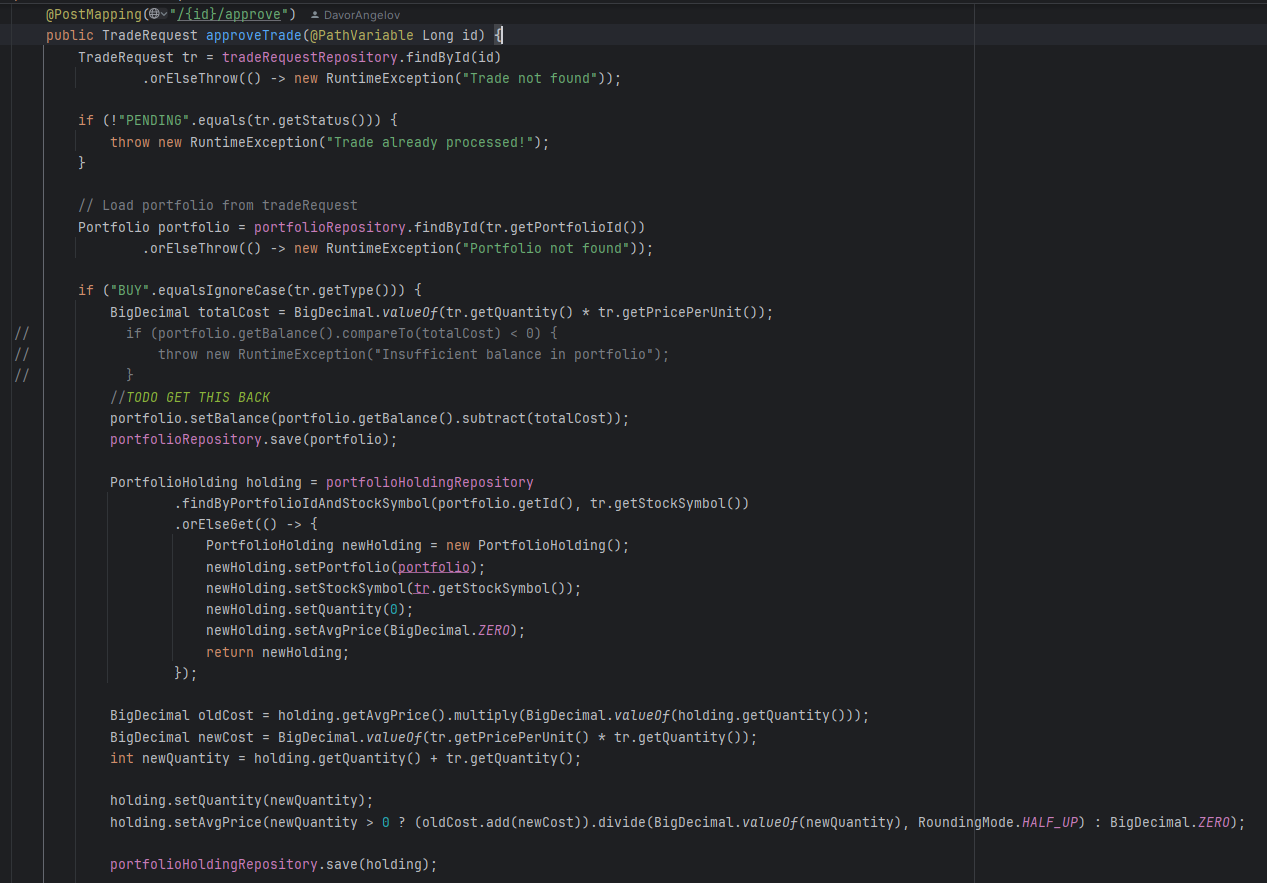
Task: Click the "TODO GET THIS BACK" comment
Action: [x=190, y=397]
